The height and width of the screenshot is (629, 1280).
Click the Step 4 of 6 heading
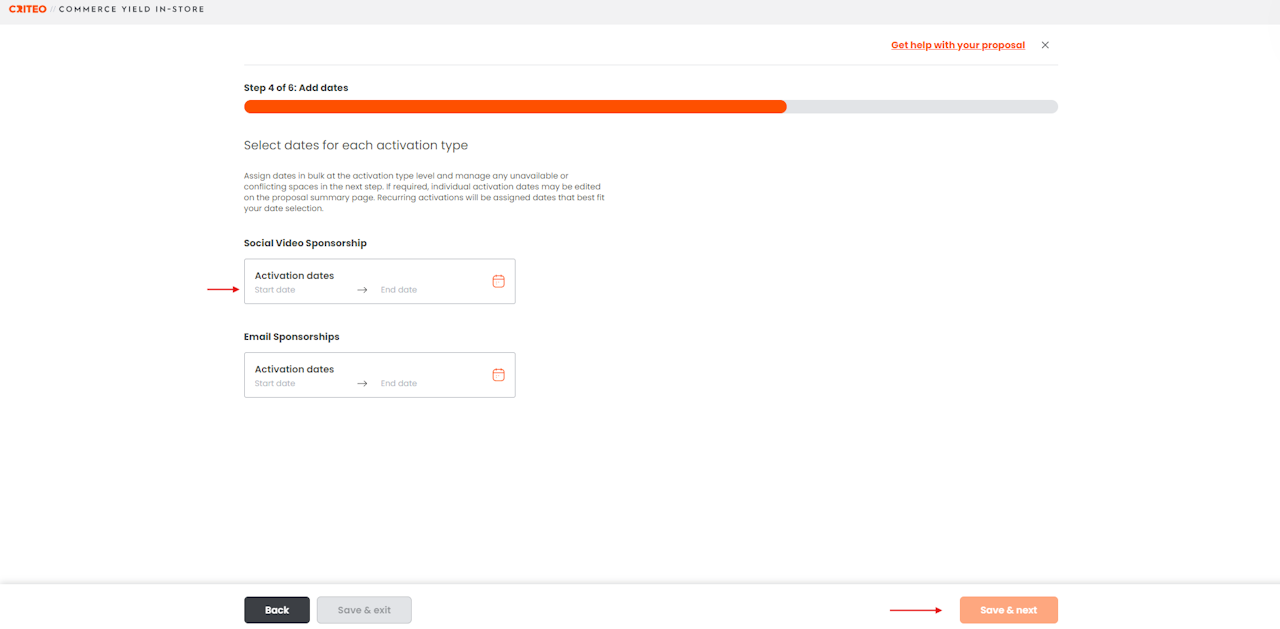coord(296,88)
